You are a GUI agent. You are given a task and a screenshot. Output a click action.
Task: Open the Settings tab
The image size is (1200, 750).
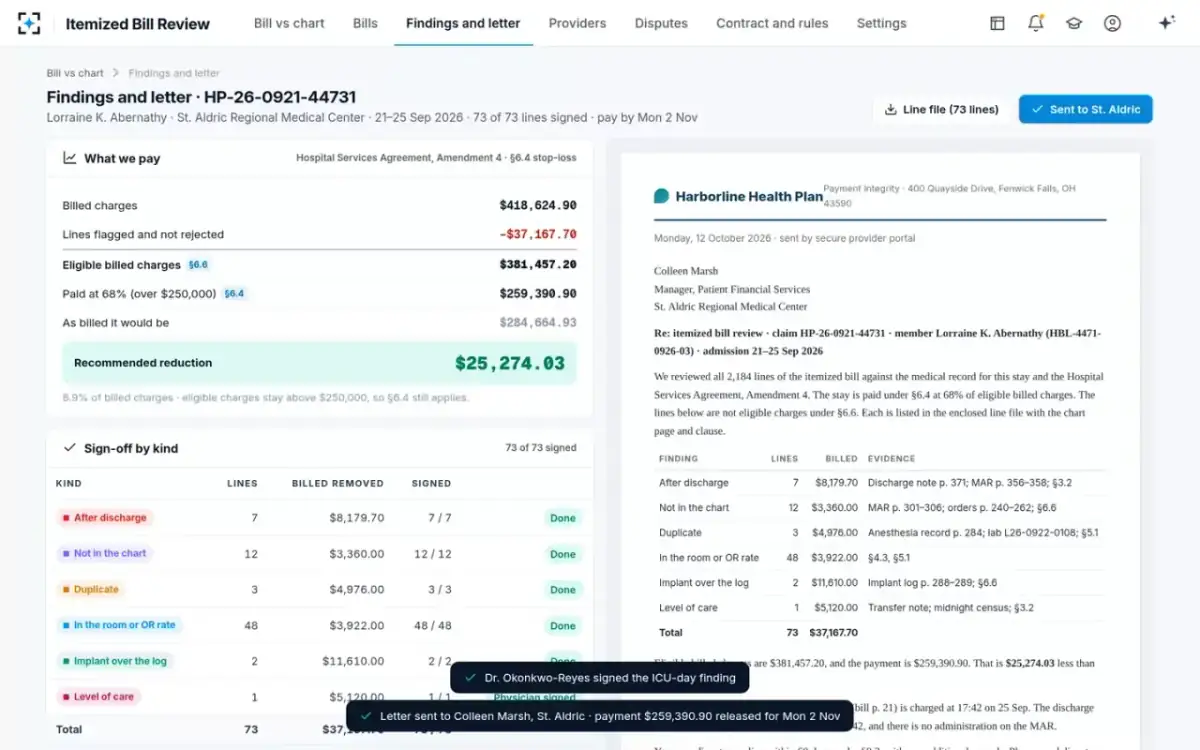coord(881,23)
